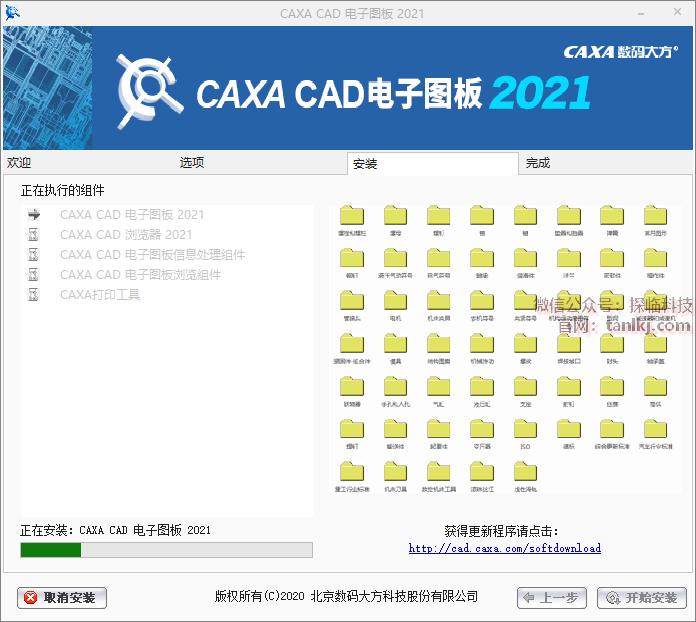696x622 pixels.
Task: Switch to the 欢迎 tab
Action: (19, 162)
